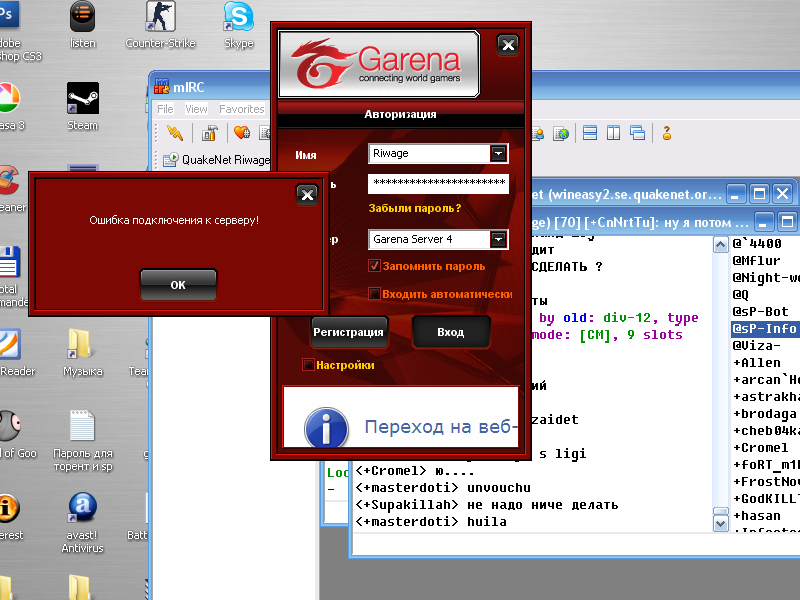Maximize the quakenet status window
This screenshot has height=600, width=800.
pyautogui.click(x=759, y=194)
